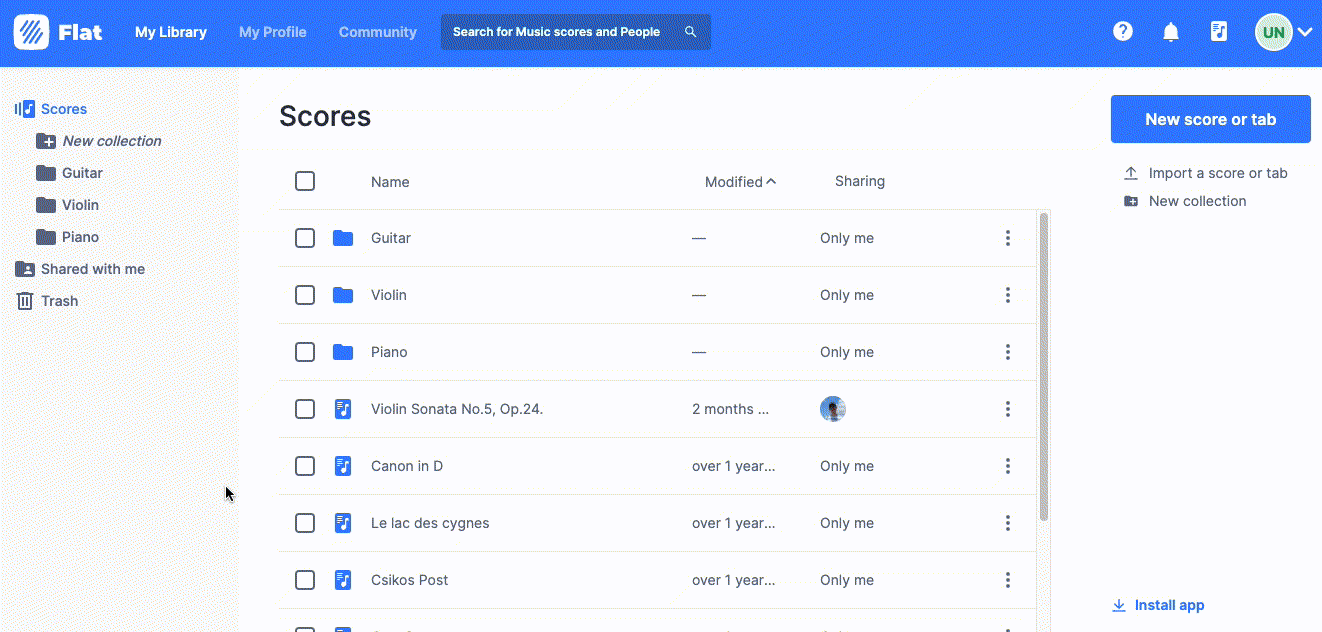
Task: Open the notifications bell
Action: pos(1171,32)
